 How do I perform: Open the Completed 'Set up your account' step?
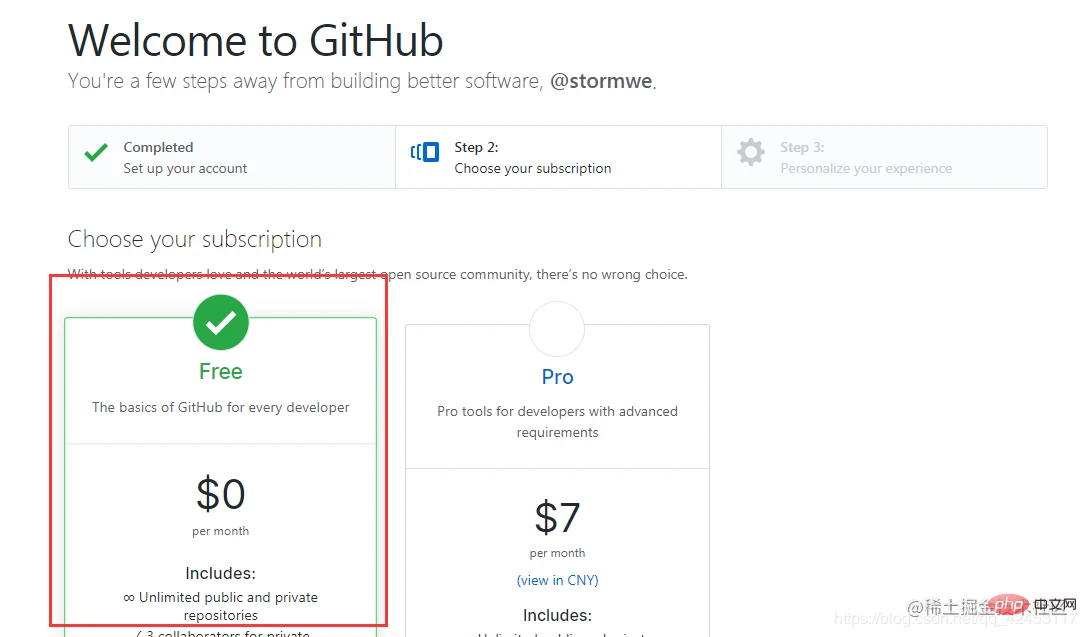coord(185,158)
